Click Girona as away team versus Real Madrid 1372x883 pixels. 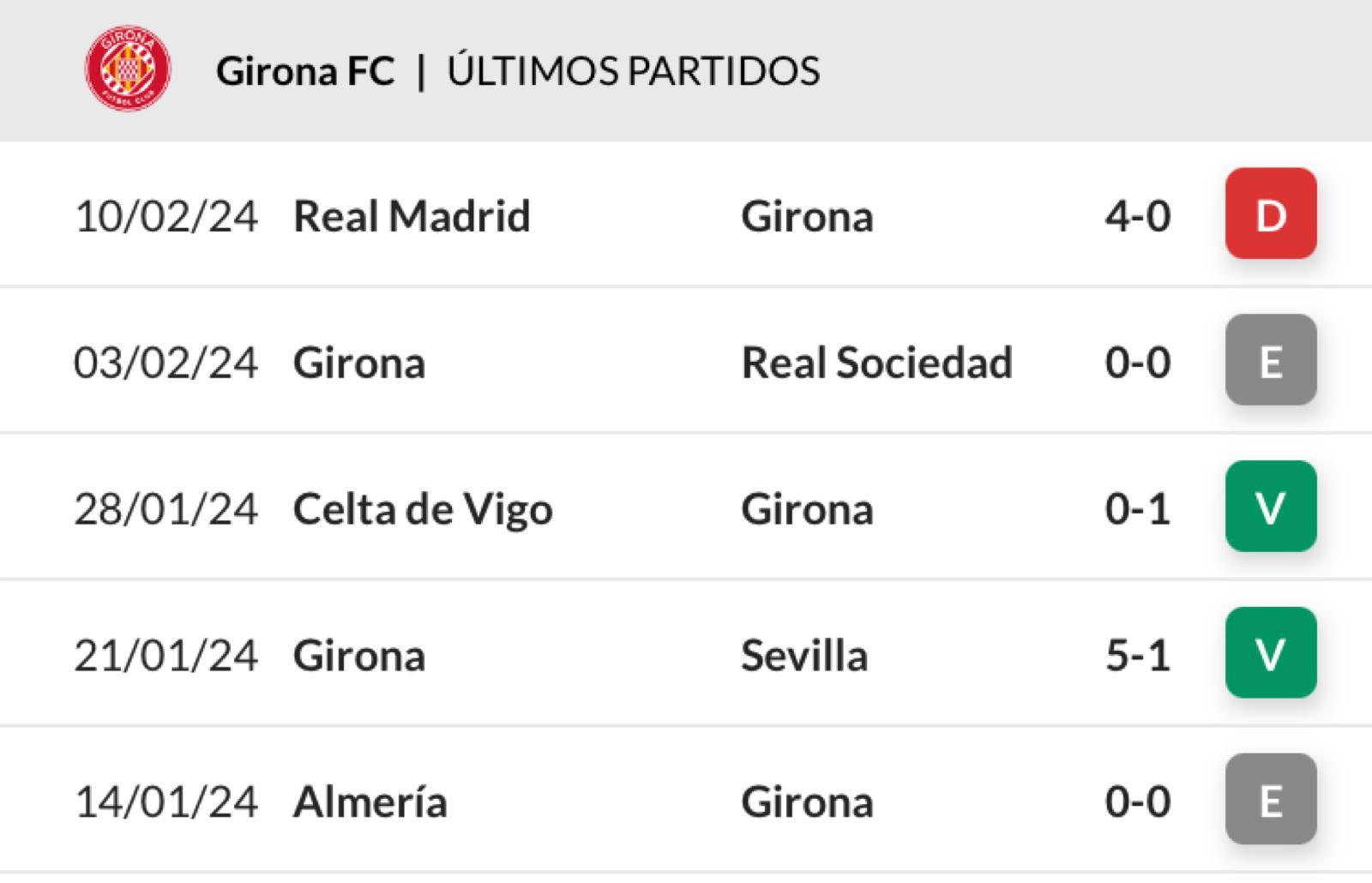(808, 216)
